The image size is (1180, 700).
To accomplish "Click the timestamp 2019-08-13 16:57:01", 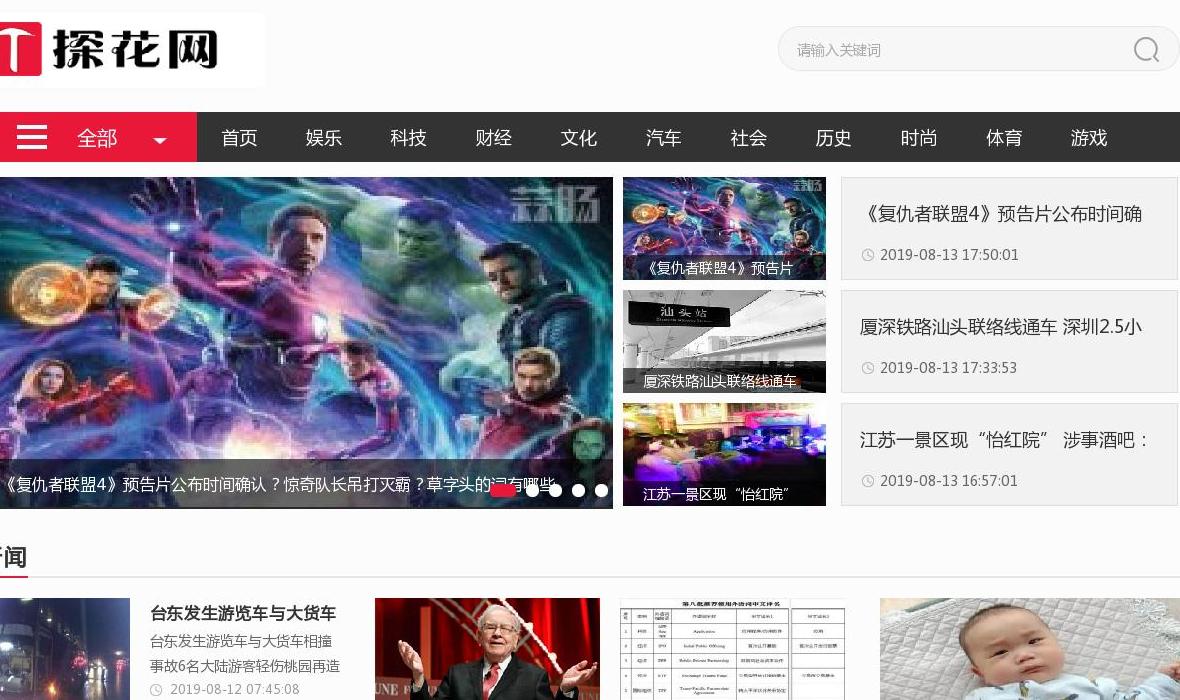I will coord(948,480).
